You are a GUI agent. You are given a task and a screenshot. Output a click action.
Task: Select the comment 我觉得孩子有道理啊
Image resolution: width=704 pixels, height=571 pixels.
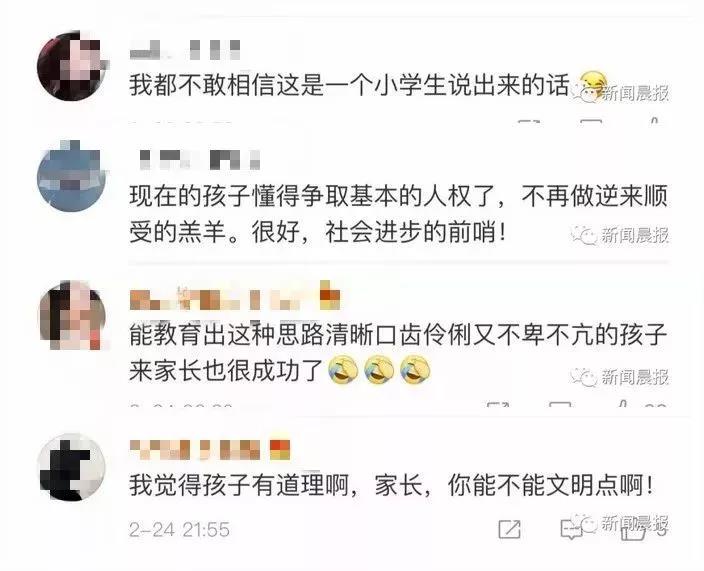pos(391,485)
